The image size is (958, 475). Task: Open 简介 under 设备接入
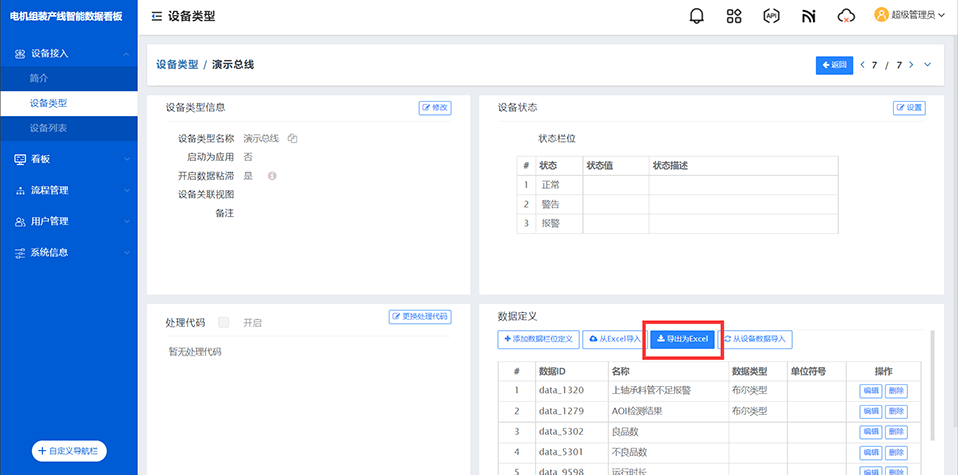39,78
